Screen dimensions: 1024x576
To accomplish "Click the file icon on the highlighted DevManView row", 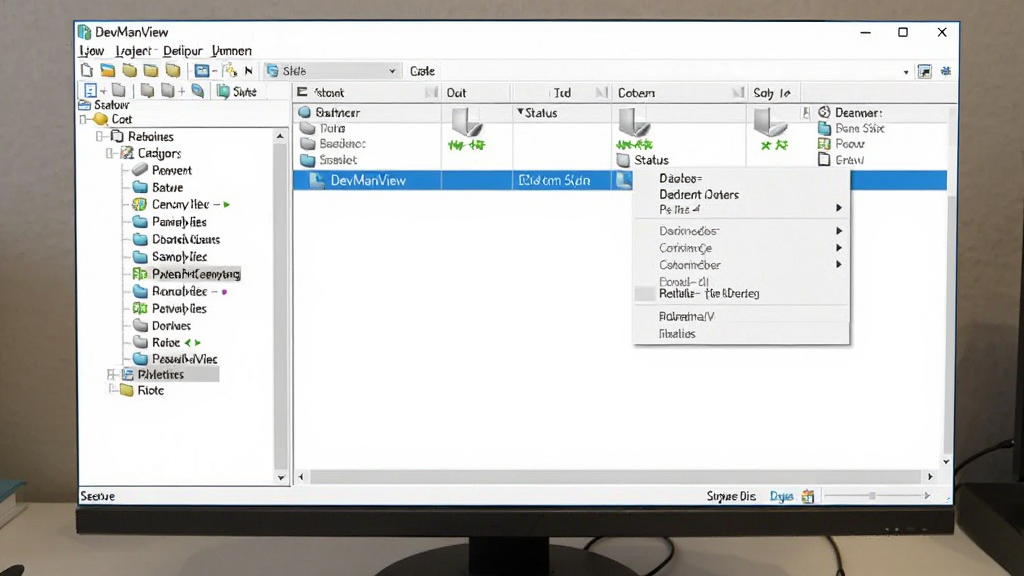I will coord(317,180).
